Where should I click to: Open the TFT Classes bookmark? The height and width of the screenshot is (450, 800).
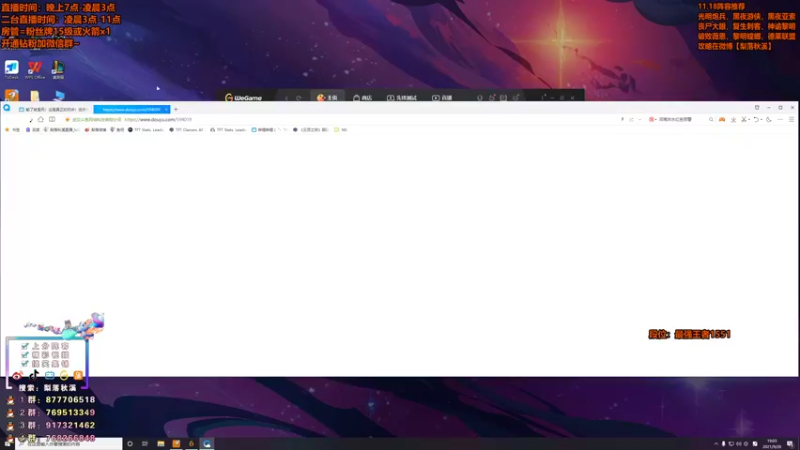(186, 130)
